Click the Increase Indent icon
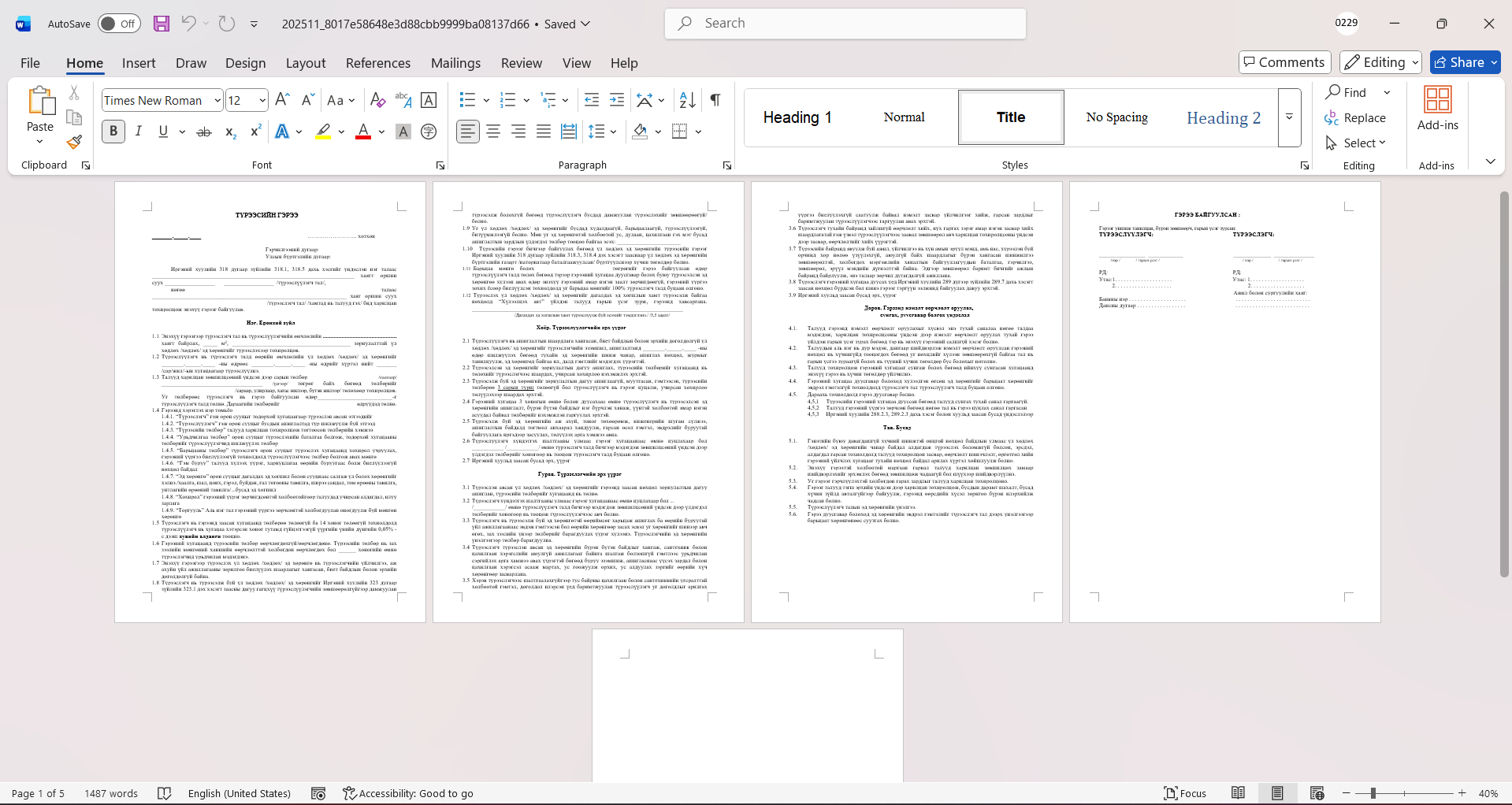 [x=617, y=100]
